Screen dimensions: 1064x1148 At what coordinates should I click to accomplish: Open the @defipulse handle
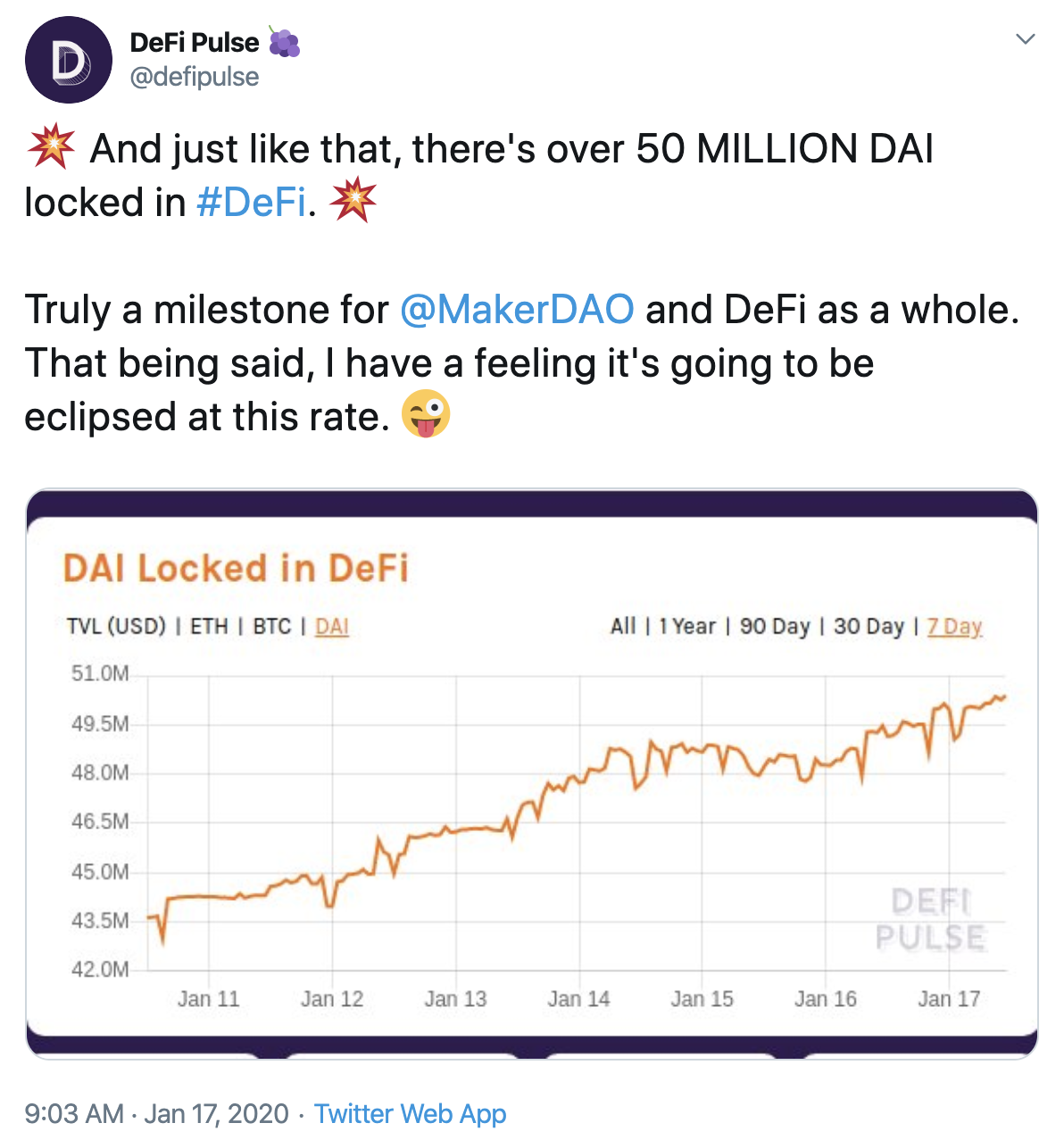[195, 77]
